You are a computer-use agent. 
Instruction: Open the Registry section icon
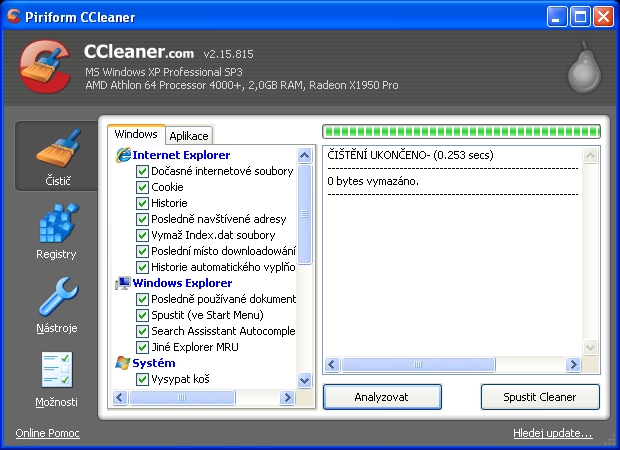point(56,230)
